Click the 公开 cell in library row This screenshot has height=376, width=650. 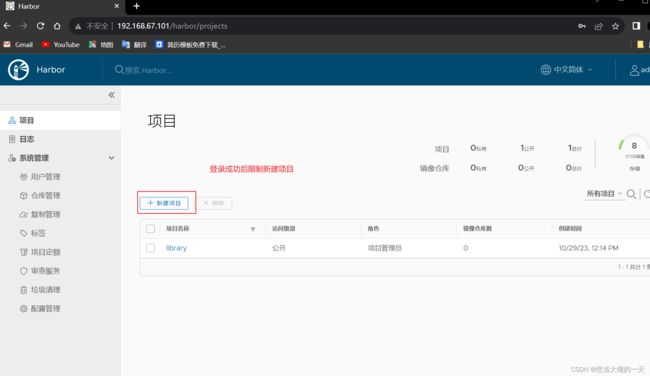[x=279, y=248]
